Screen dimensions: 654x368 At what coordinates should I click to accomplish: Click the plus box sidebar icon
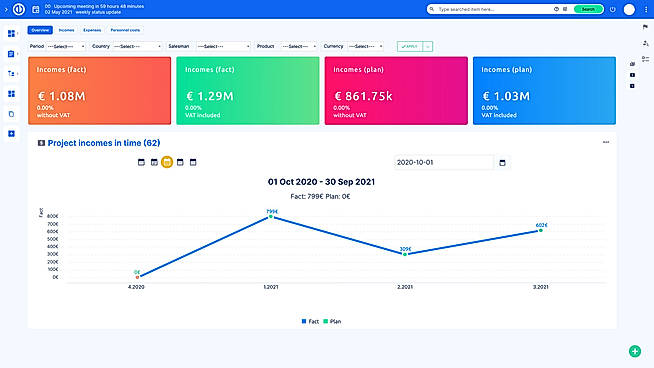pos(11,134)
